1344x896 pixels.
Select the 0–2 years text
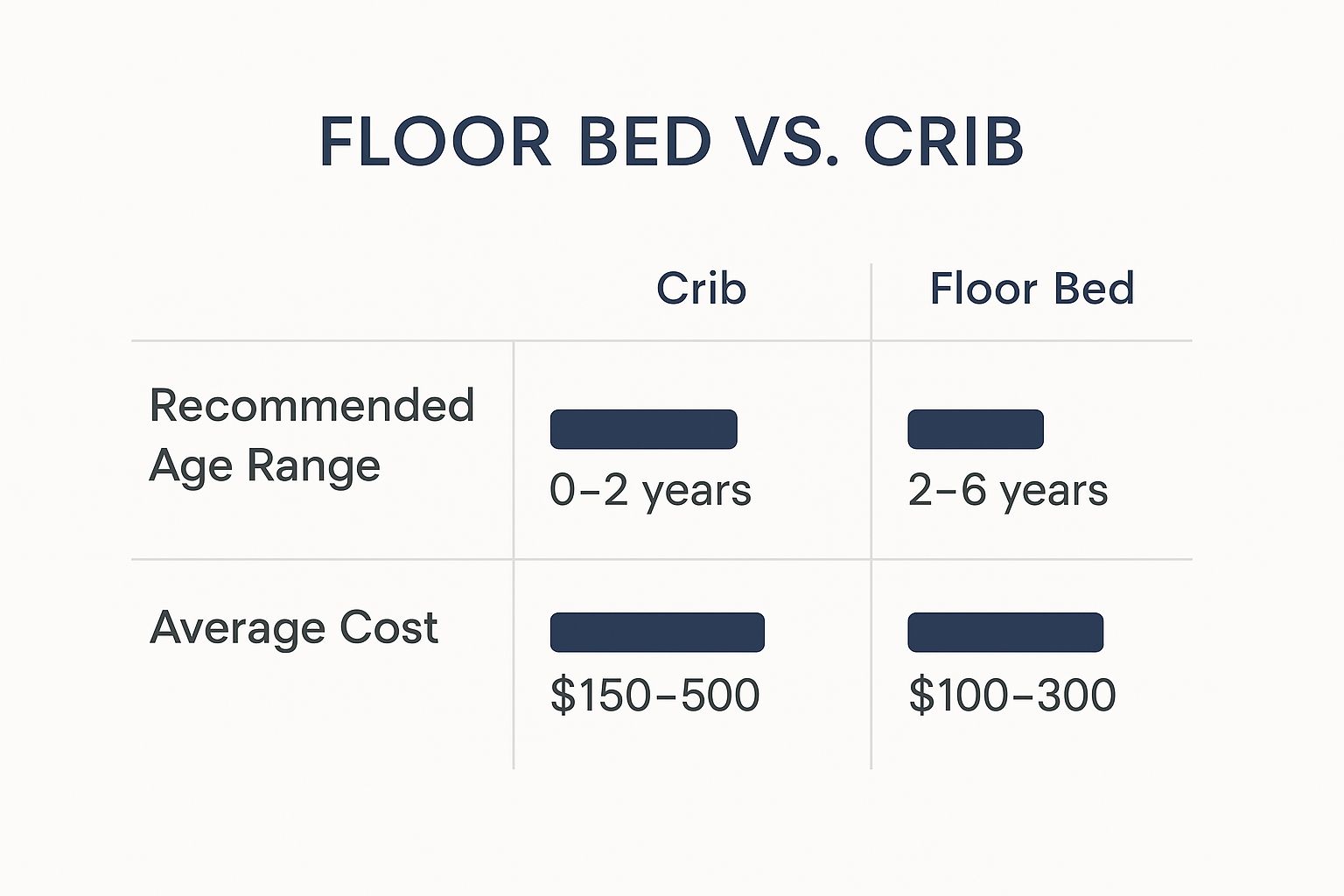coord(650,491)
